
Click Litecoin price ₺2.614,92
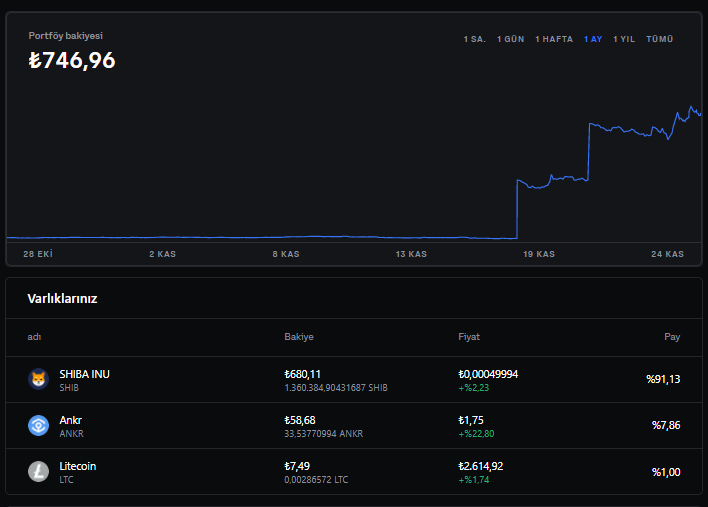click(x=480, y=466)
